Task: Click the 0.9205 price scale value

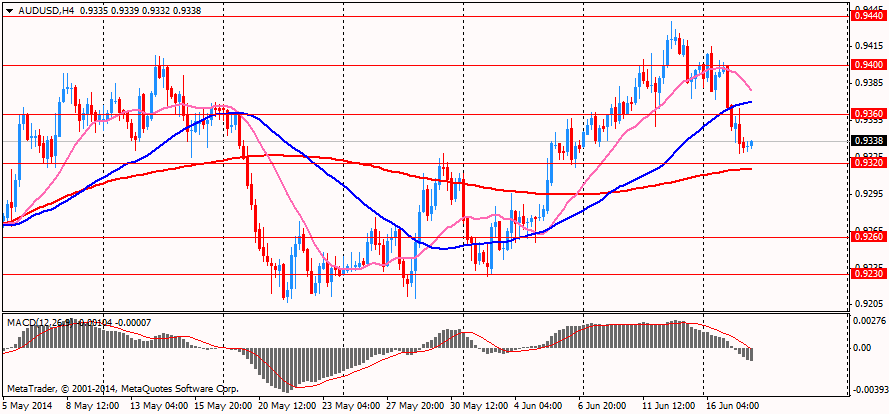Action: tap(868, 304)
